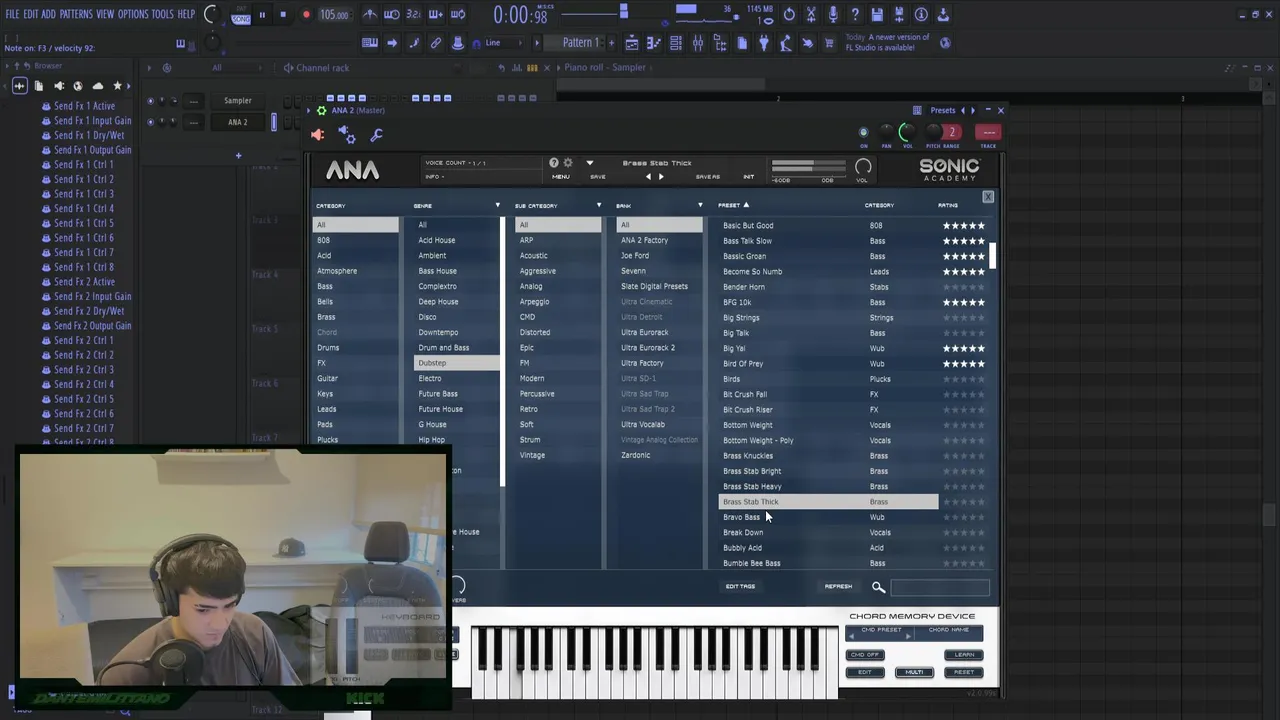1280x720 pixels.
Task: Go to next preset using Presets right arrow
Action: tap(973, 111)
